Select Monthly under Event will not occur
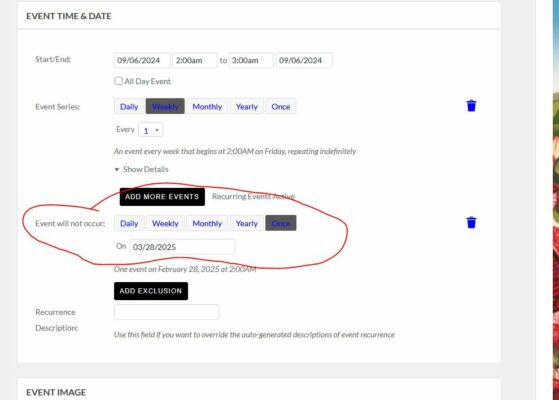The height and width of the screenshot is (400, 559). 207,223
